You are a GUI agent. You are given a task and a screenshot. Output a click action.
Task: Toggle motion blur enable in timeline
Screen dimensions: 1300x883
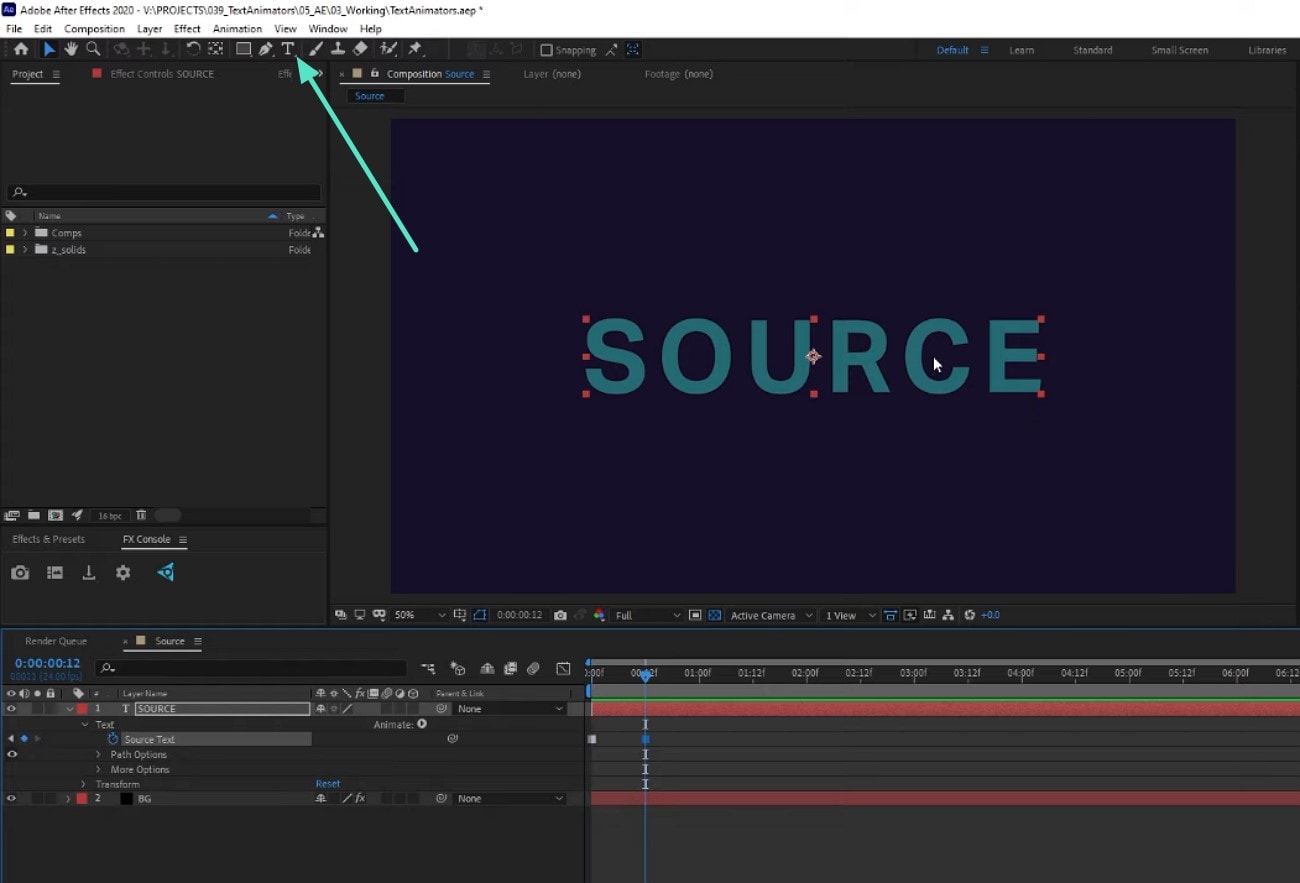(533, 668)
